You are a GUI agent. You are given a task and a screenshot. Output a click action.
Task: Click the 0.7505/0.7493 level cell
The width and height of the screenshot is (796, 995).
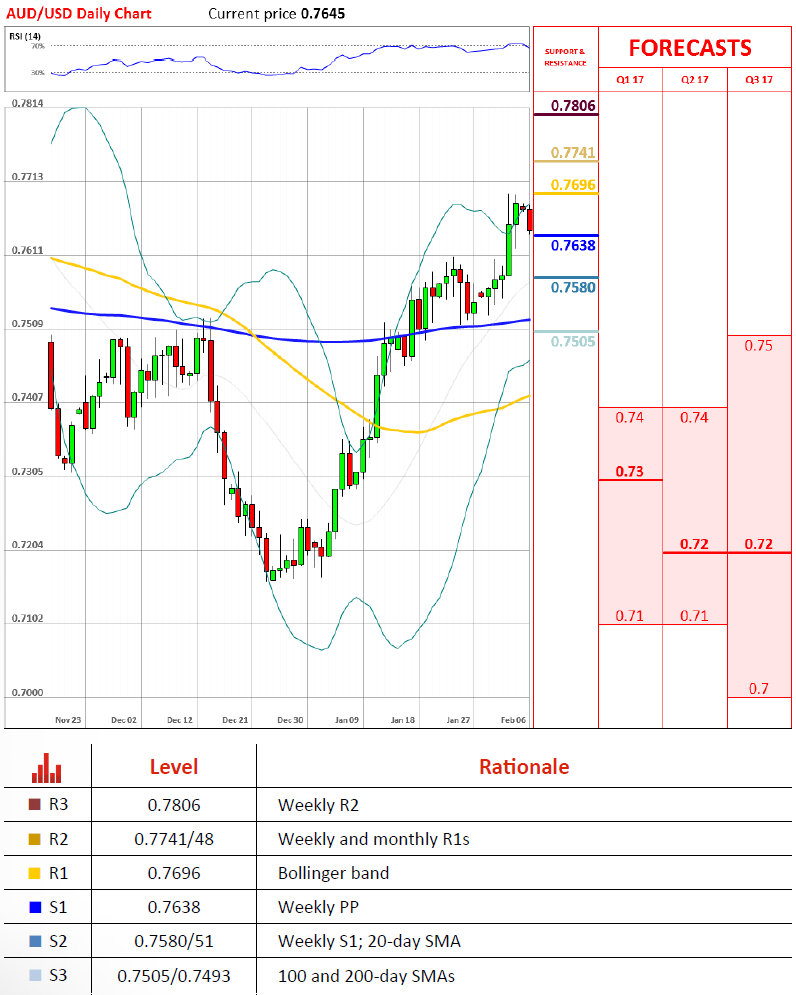coord(174,976)
